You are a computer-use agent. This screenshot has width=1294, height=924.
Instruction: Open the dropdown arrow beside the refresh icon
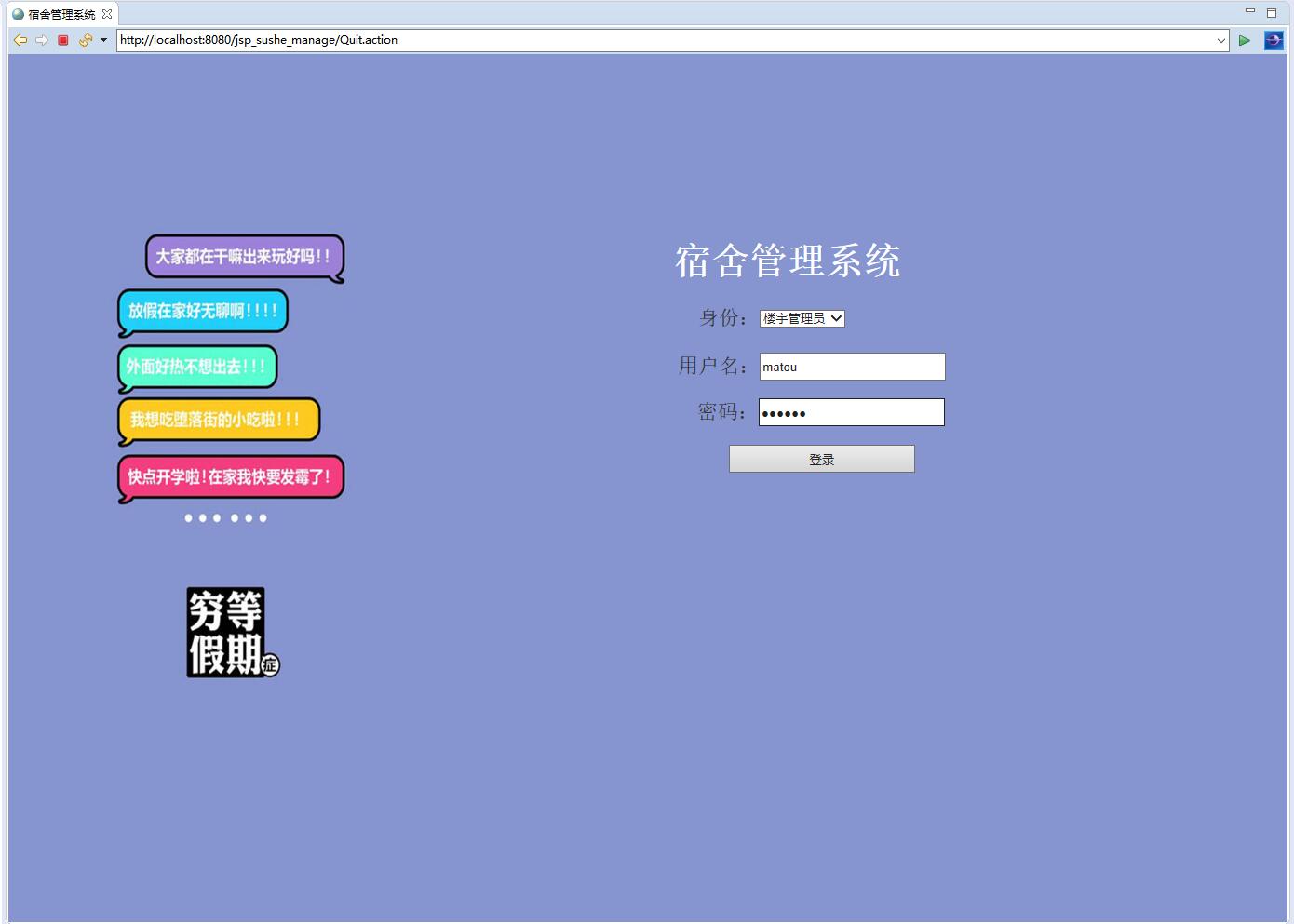pos(102,40)
